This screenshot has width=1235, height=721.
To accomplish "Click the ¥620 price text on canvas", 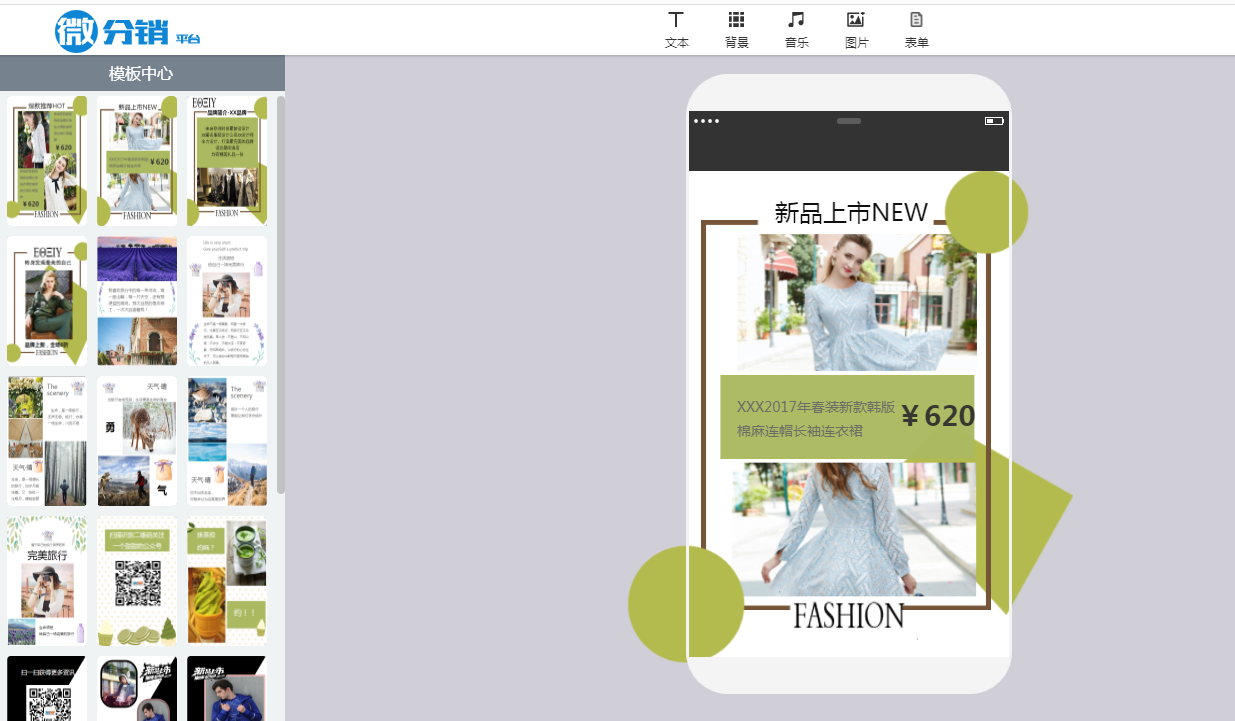I will coord(937,416).
